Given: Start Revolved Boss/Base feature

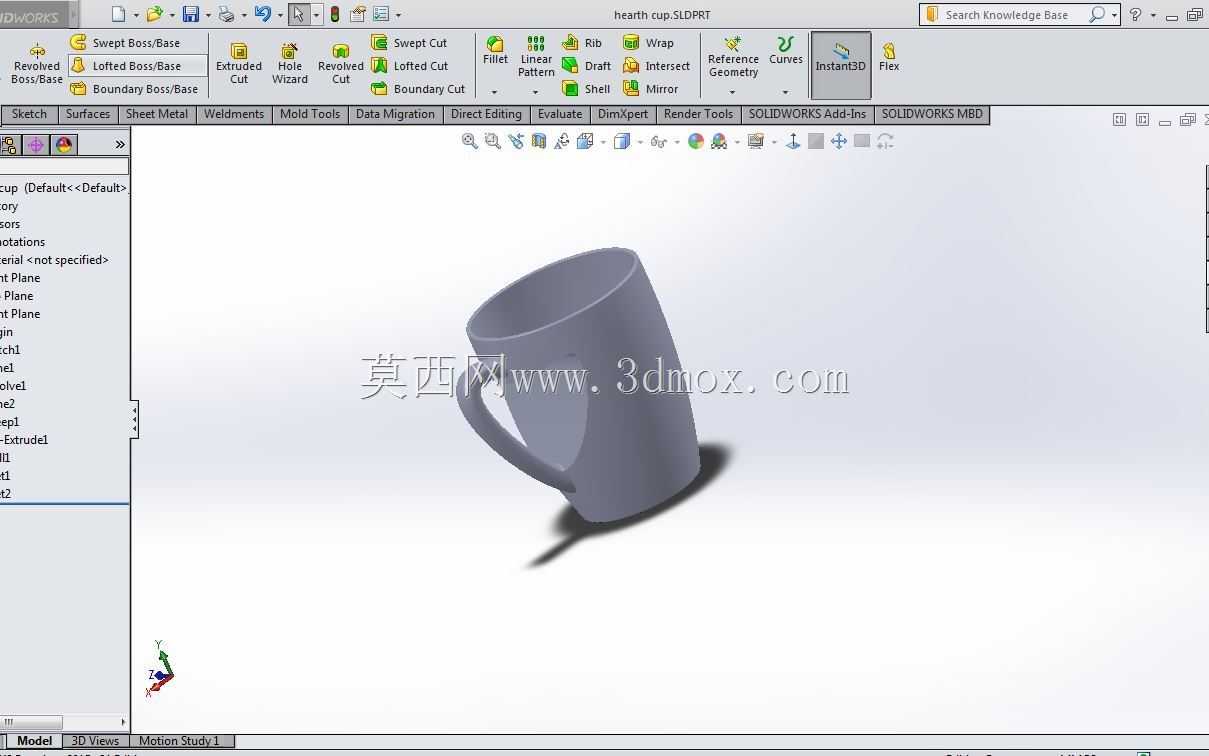Looking at the screenshot, I should [37, 64].
